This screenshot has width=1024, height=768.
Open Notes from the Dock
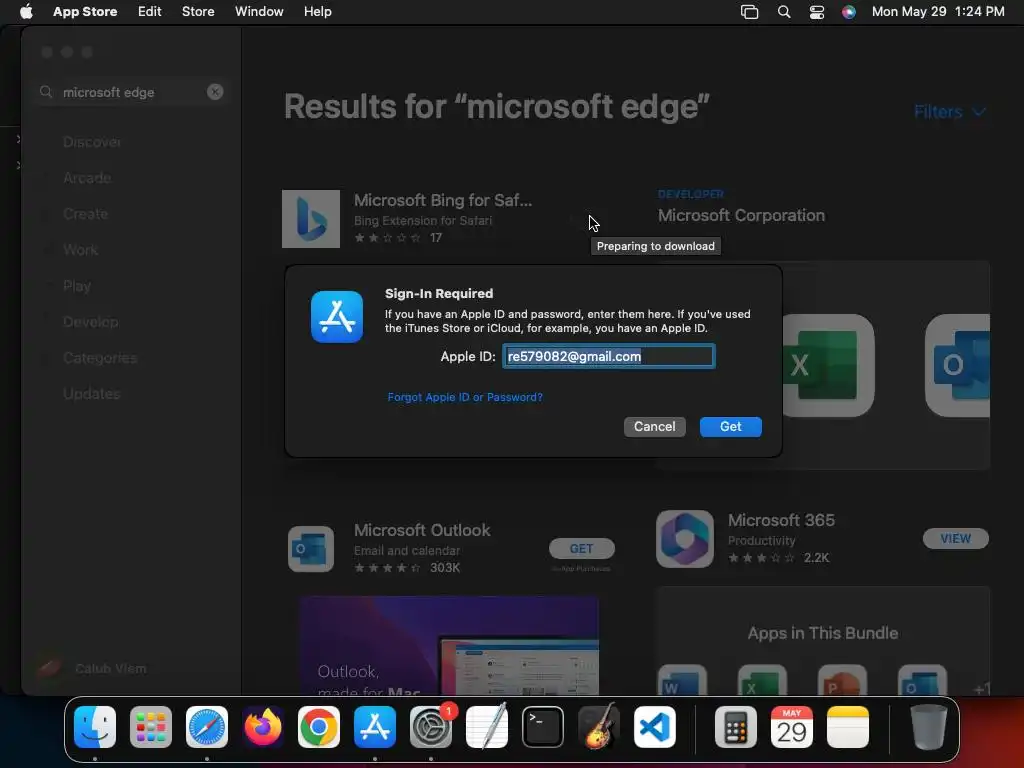click(x=848, y=727)
